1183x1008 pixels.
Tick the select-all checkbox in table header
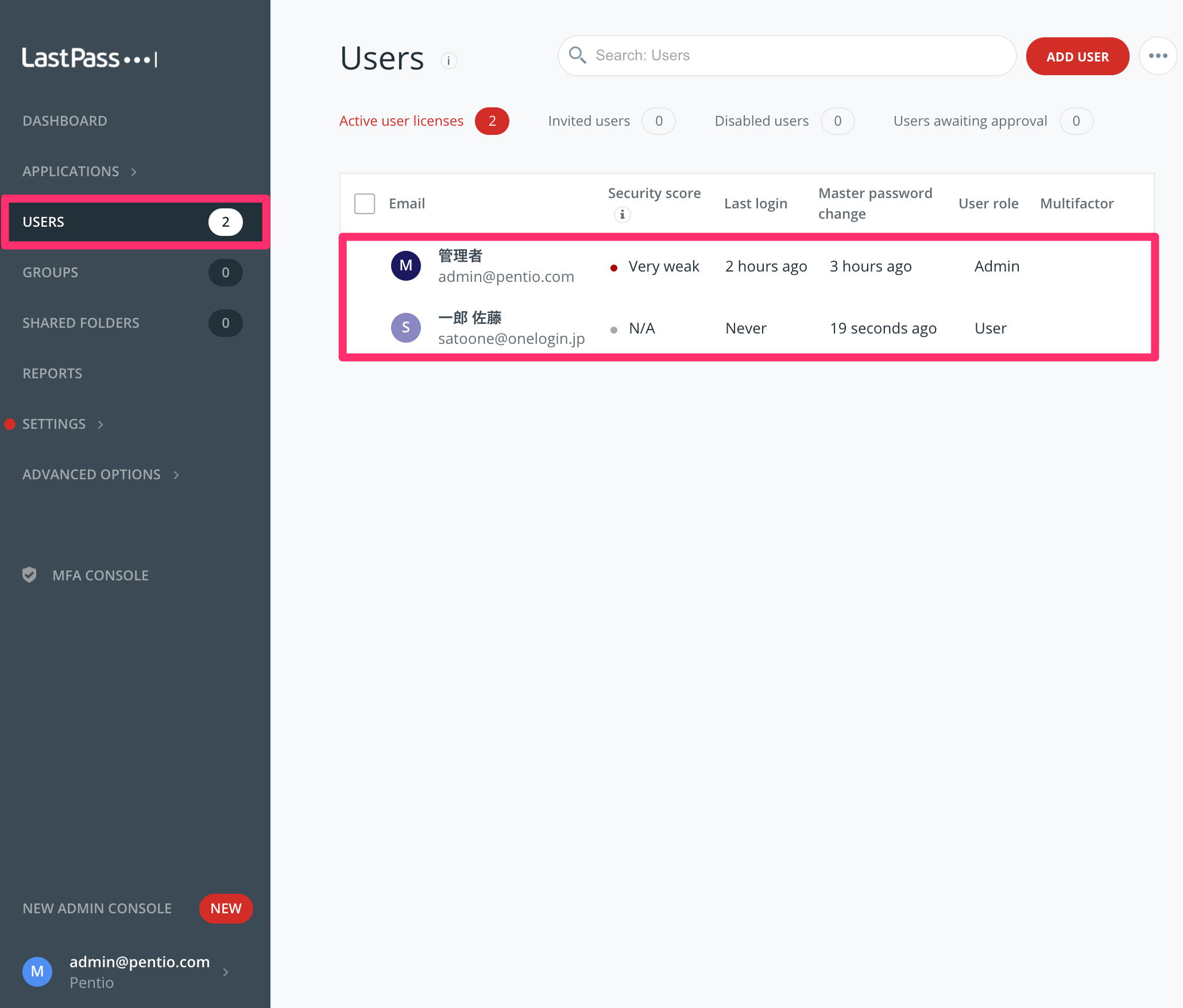click(x=365, y=204)
